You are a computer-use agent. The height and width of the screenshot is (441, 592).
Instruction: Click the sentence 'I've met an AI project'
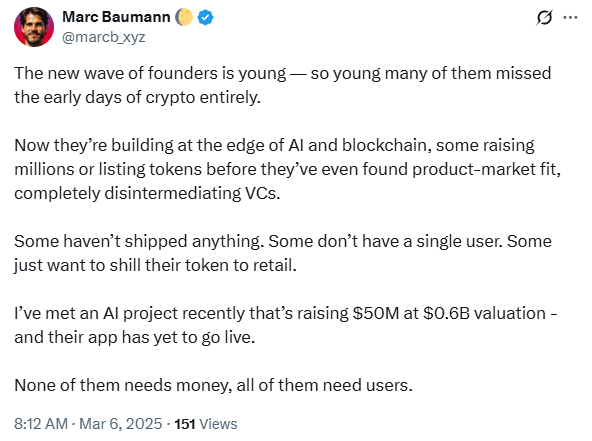tap(286, 325)
